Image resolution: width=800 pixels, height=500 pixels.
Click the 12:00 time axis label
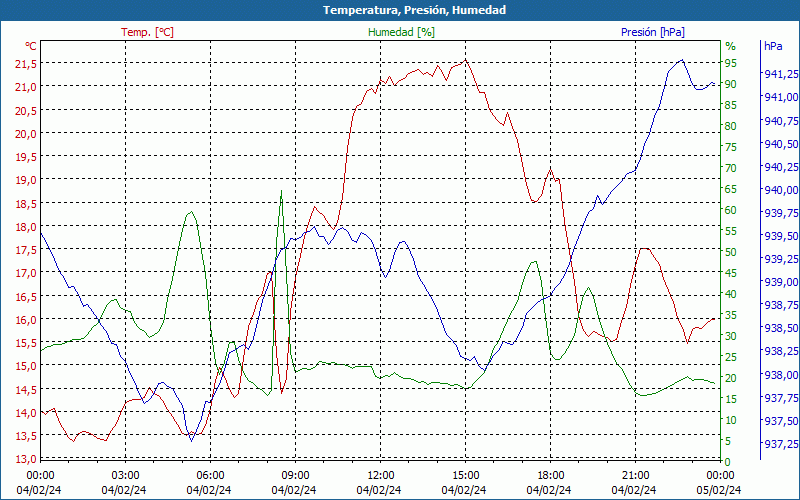[380, 476]
